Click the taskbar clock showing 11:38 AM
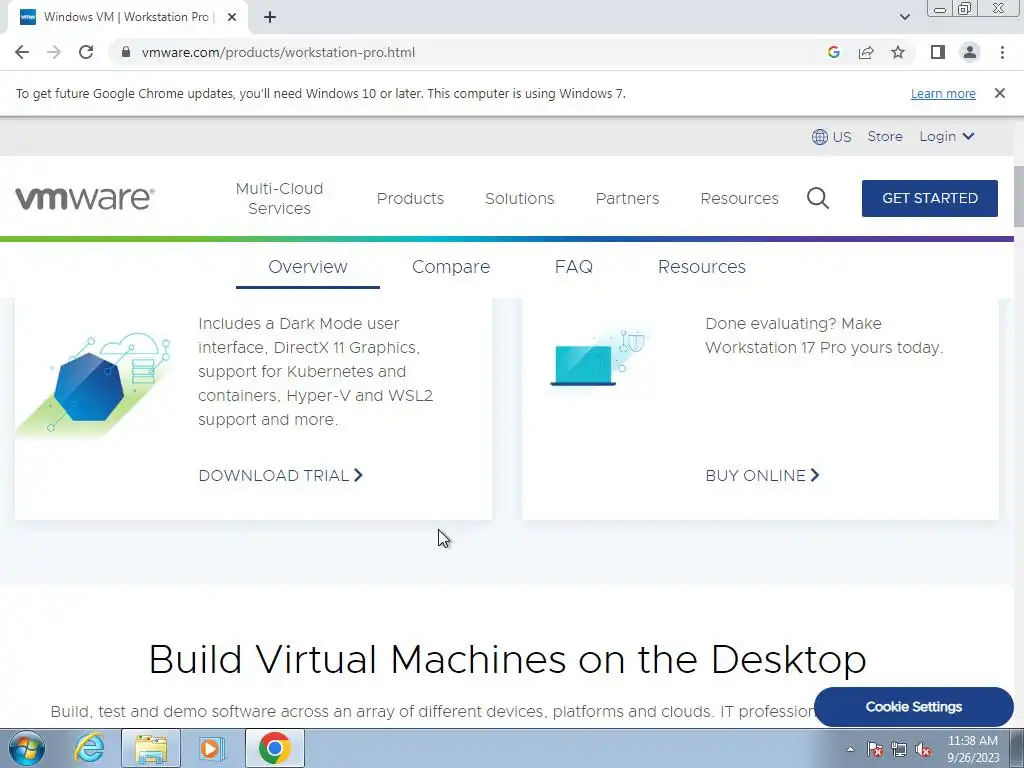Viewport: 1024px width, 768px height. click(973, 749)
